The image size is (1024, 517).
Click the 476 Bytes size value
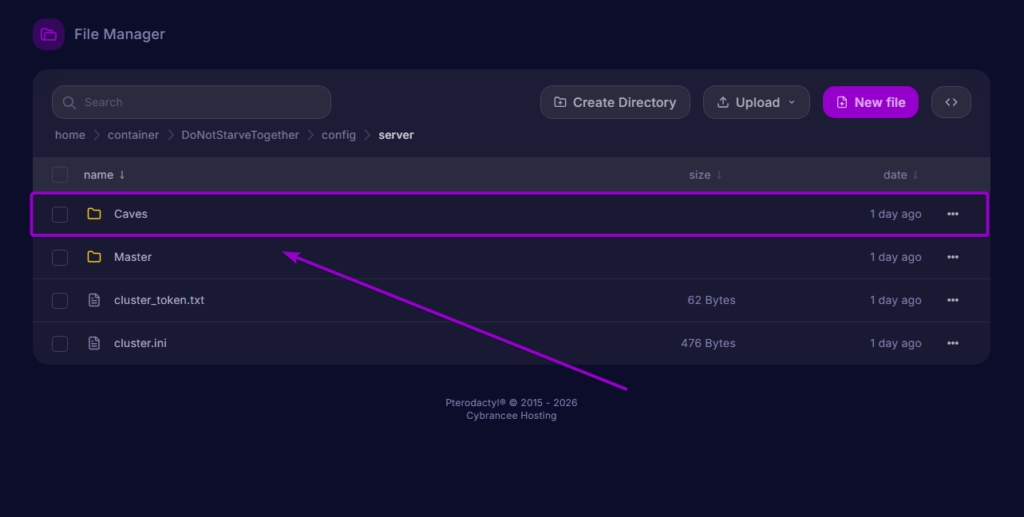click(708, 343)
